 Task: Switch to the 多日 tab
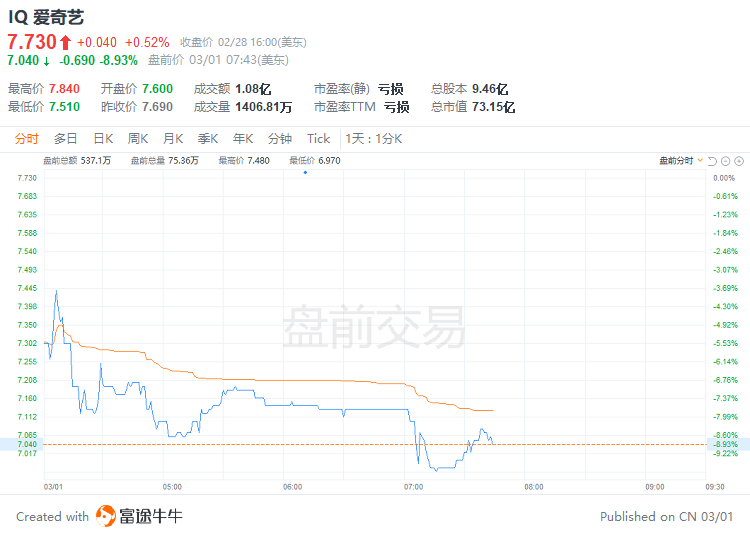66,139
